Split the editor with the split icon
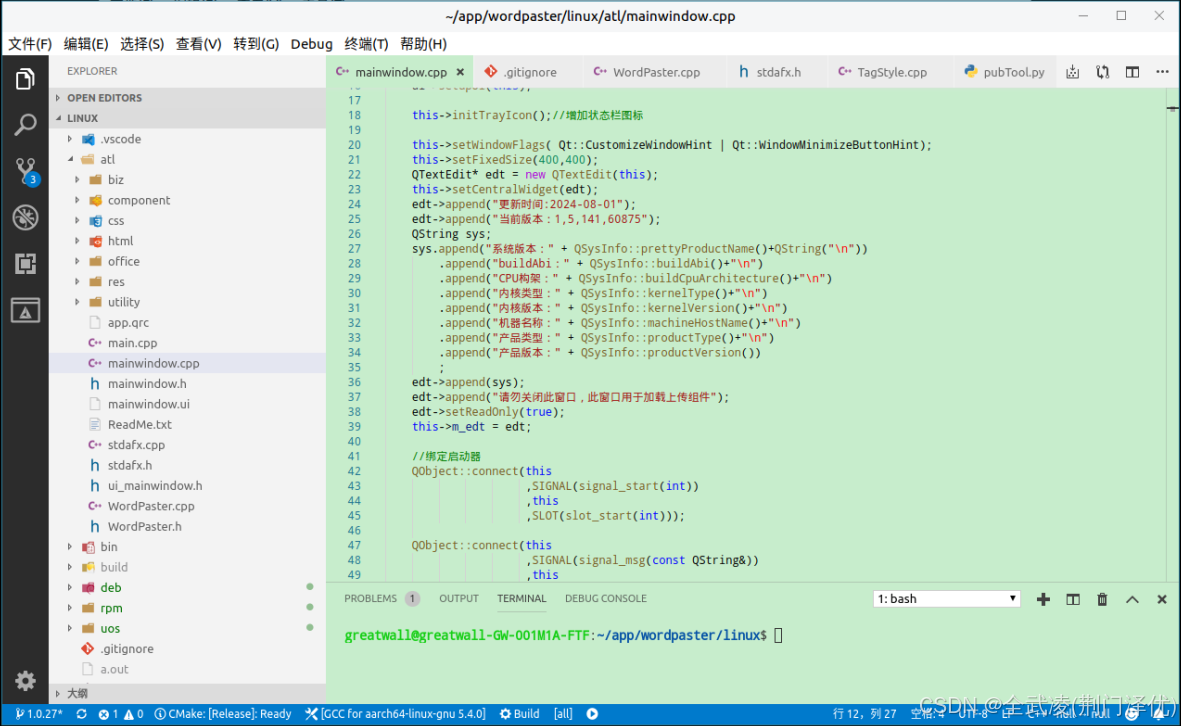Screen dimensions: 1181x726 point(1132,72)
